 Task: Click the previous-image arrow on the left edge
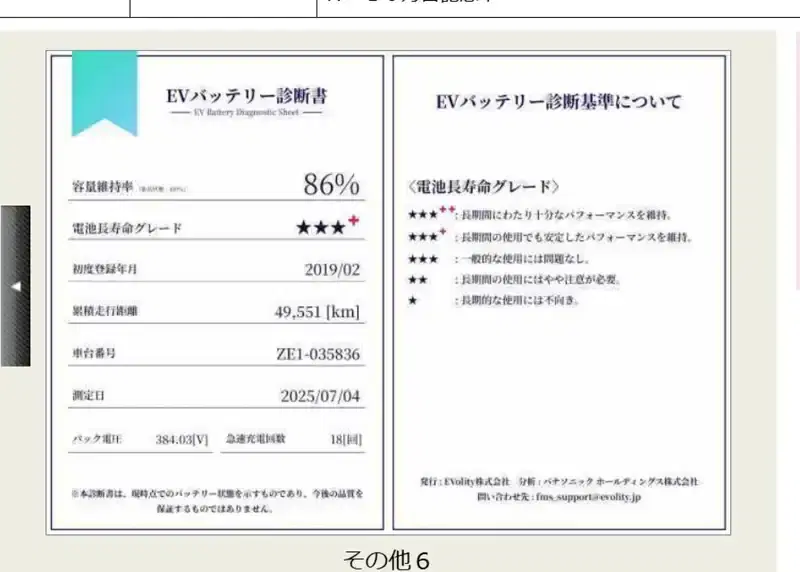click(x=15, y=286)
